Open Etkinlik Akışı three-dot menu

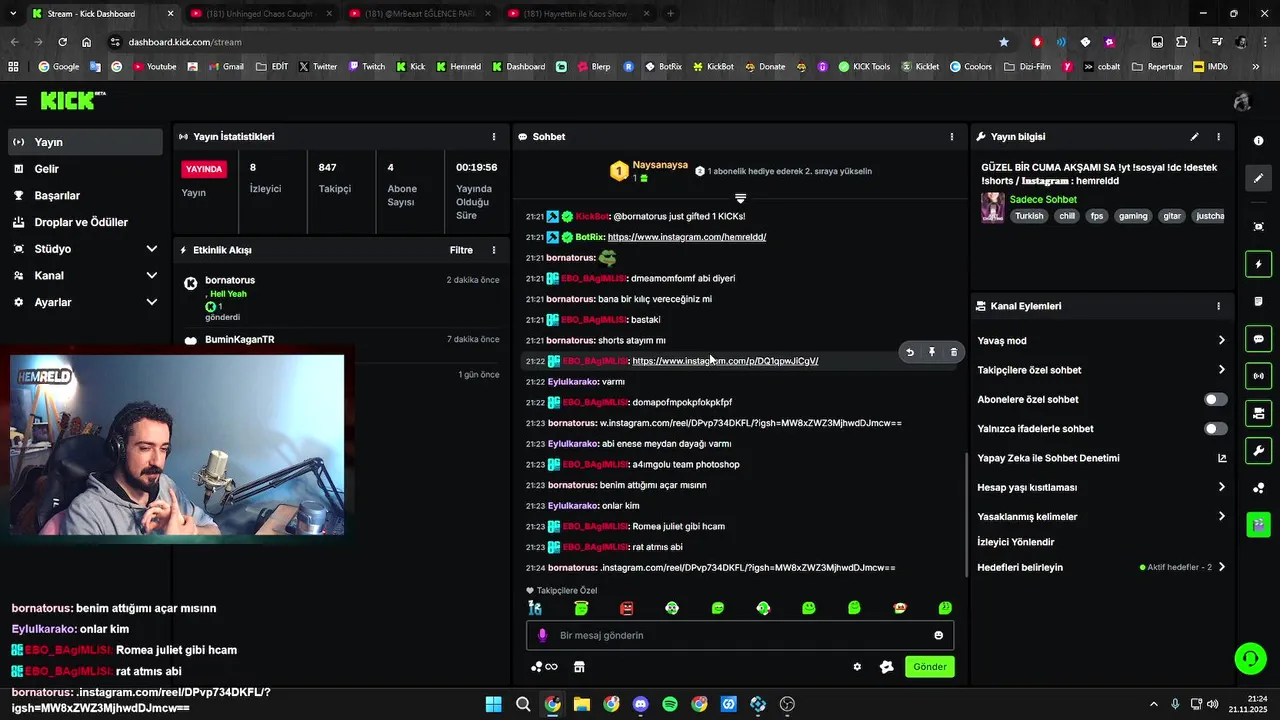(x=493, y=250)
